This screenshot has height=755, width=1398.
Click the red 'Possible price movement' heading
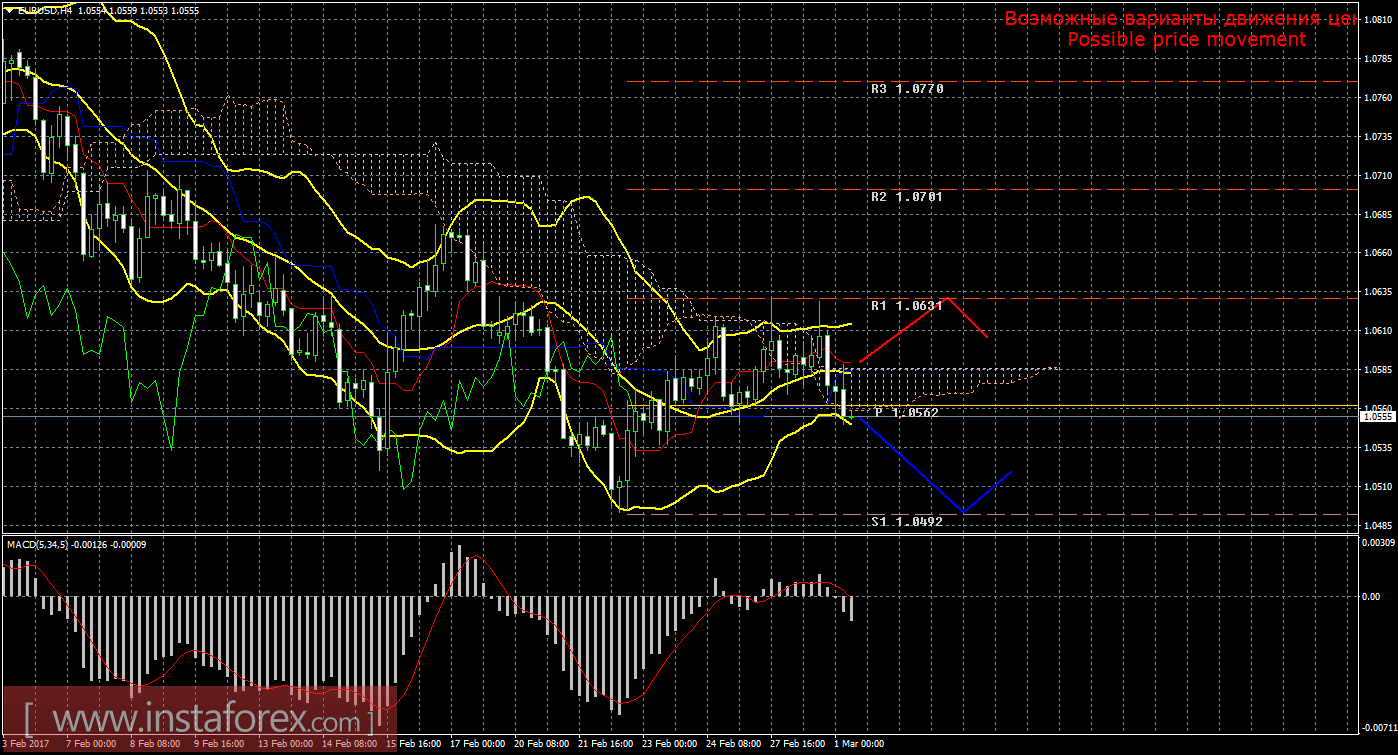pos(1186,40)
